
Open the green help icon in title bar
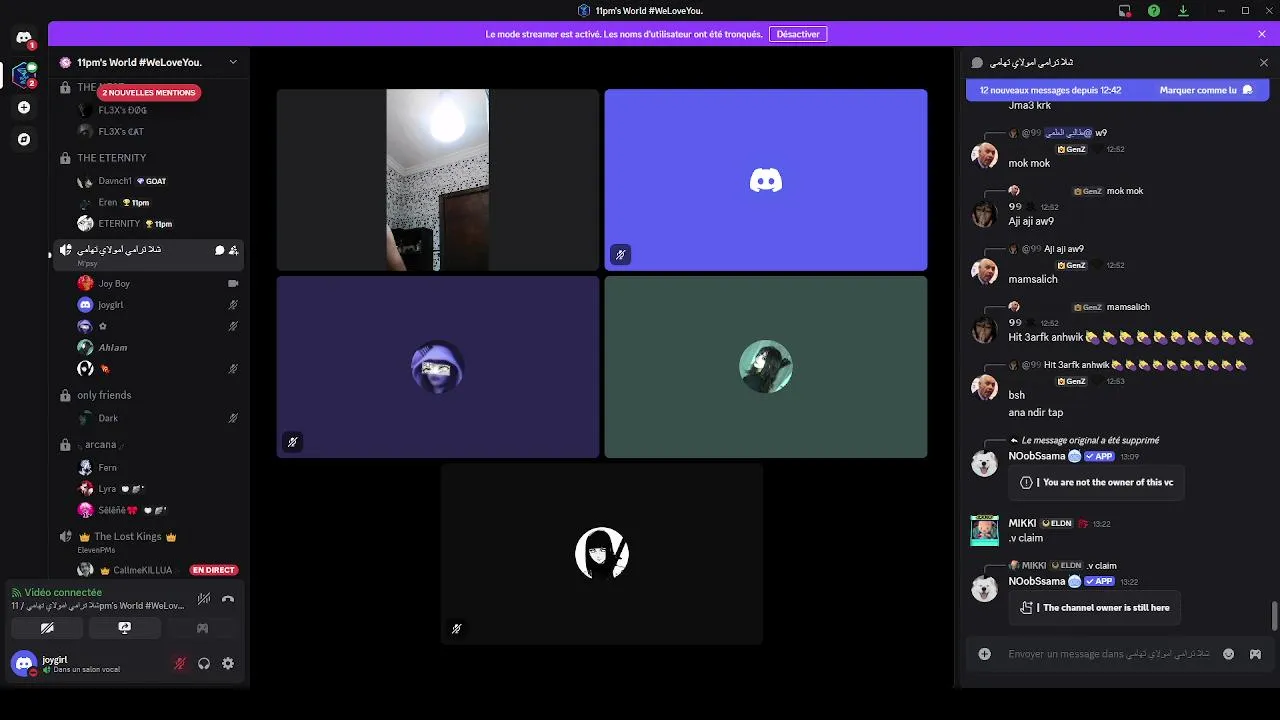coord(1154,11)
